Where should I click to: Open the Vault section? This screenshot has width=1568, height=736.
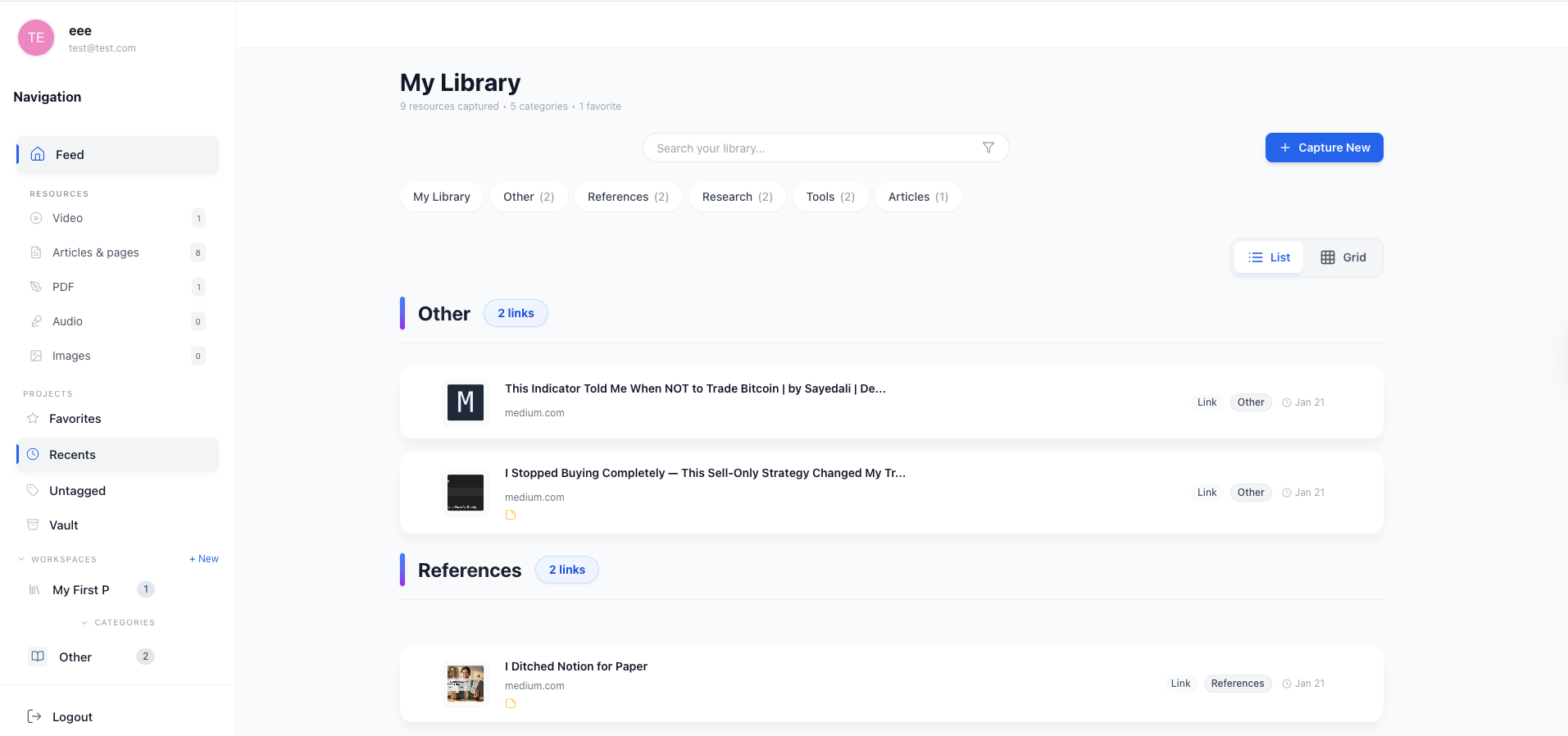[118, 525]
